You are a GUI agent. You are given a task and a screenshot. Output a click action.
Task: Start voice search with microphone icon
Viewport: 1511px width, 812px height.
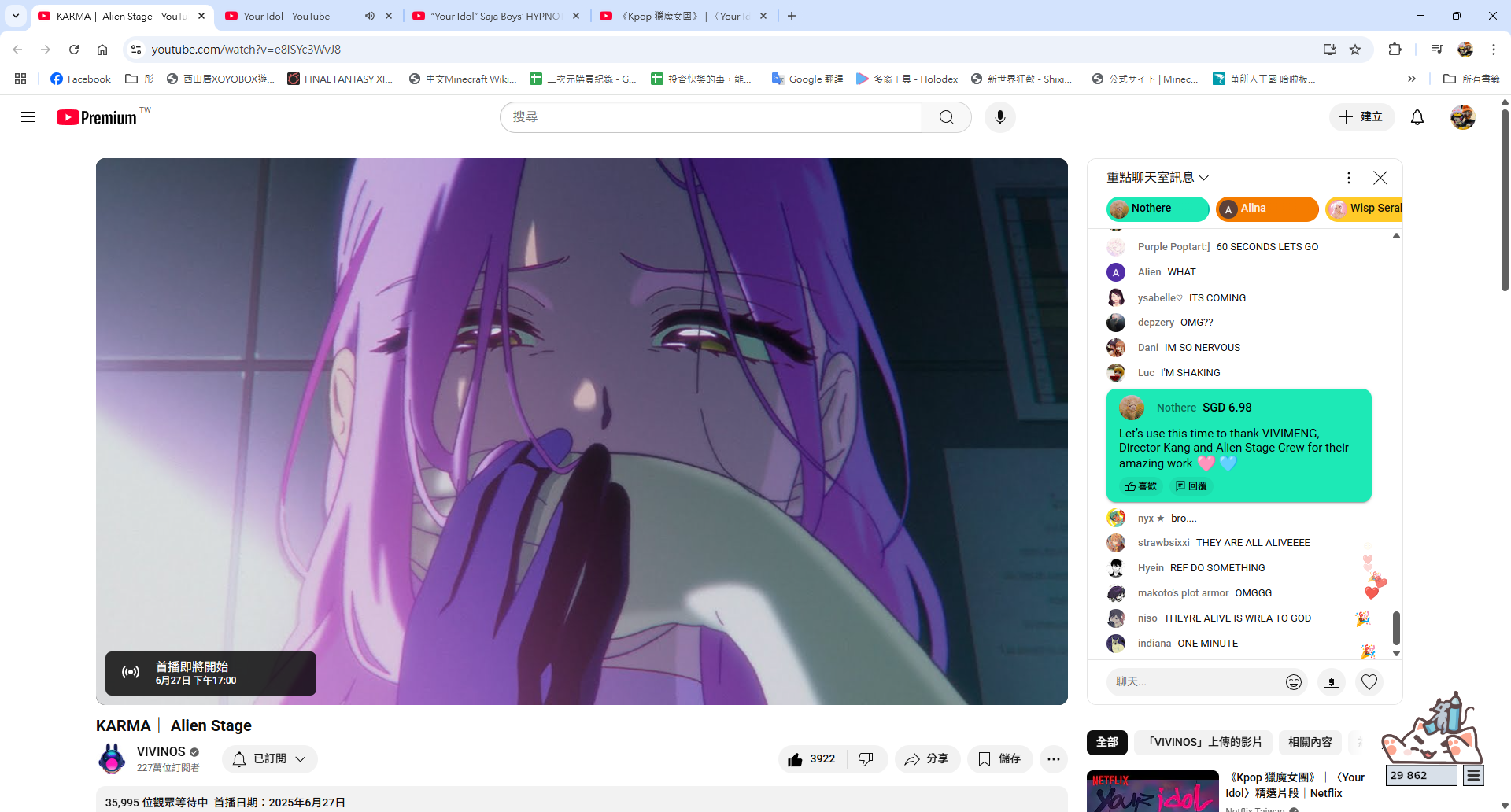[x=1000, y=117]
